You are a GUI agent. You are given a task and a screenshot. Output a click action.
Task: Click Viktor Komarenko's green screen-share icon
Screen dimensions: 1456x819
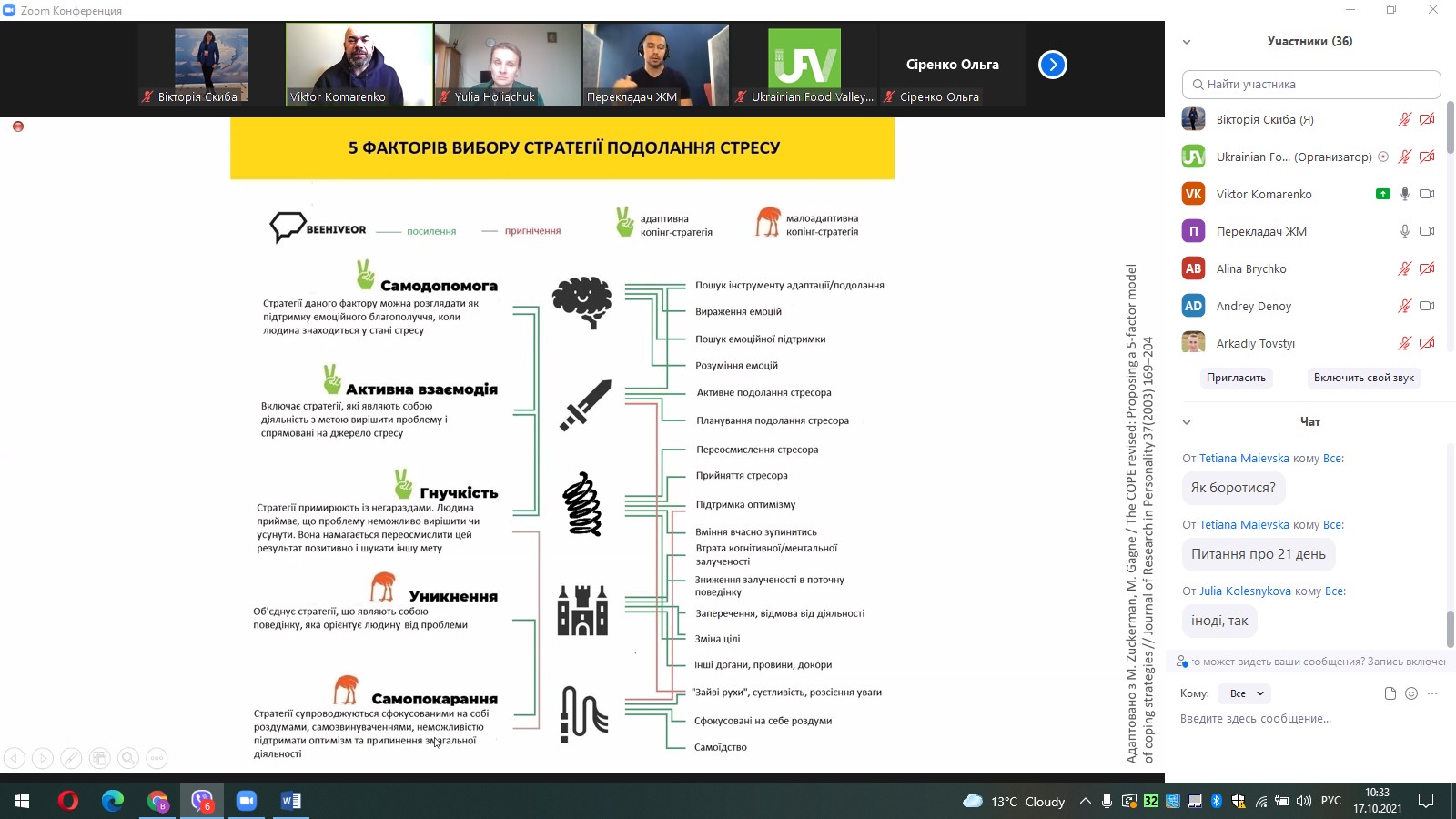pos(1383,194)
